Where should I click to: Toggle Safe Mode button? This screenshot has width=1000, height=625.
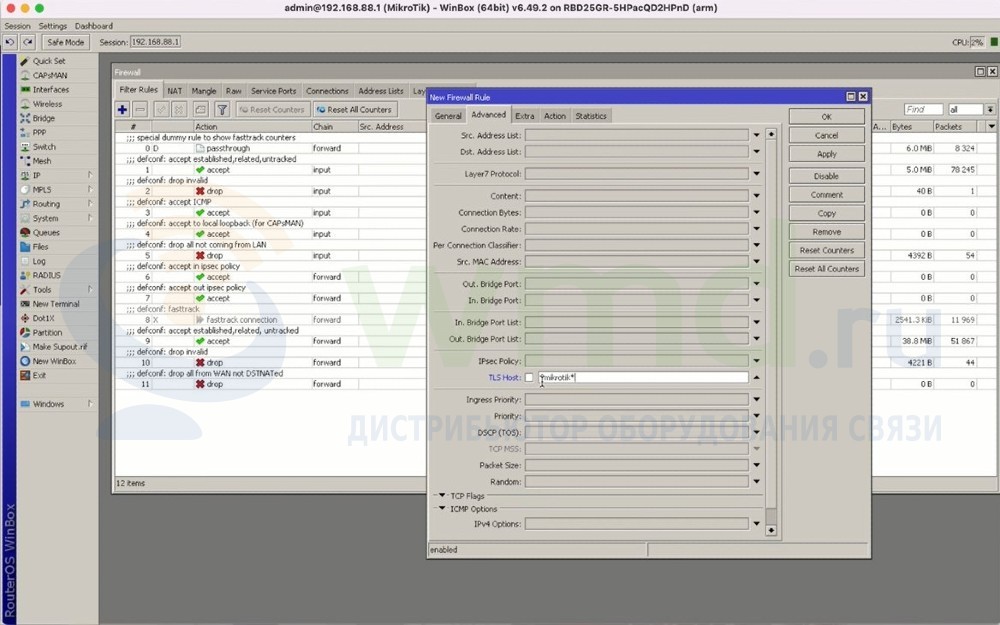(x=66, y=42)
